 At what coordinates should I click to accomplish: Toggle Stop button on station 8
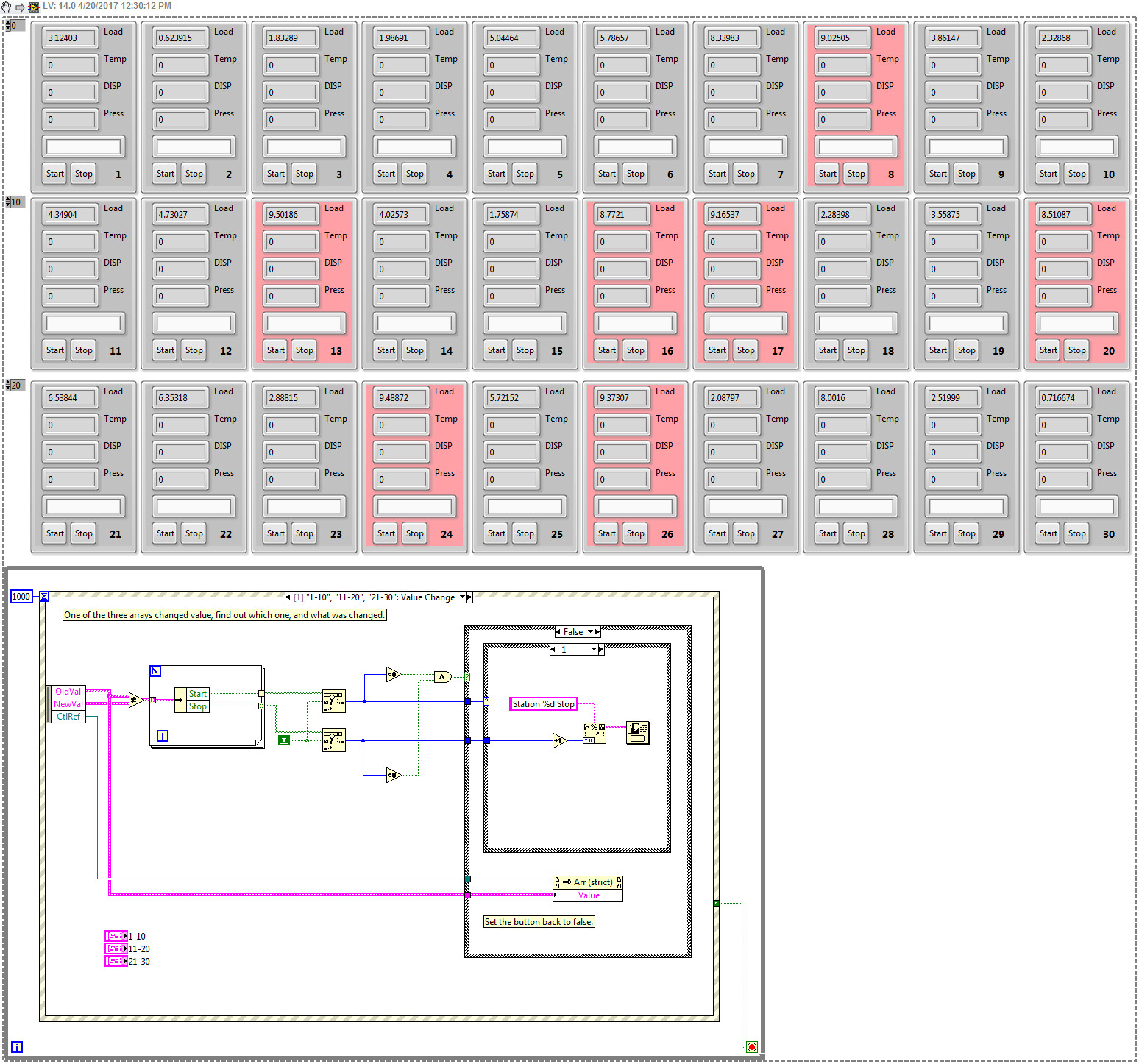click(856, 174)
